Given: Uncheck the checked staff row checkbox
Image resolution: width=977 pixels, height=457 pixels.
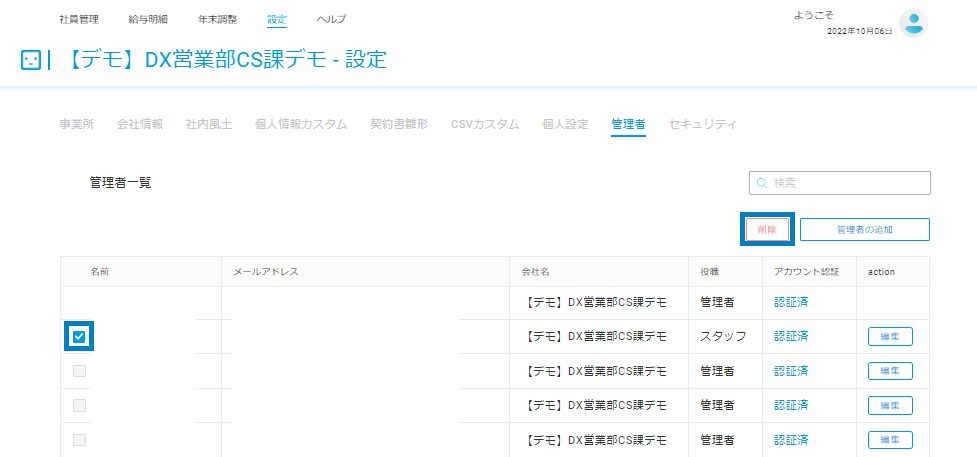Looking at the screenshot, I should [x=79, y=337].
